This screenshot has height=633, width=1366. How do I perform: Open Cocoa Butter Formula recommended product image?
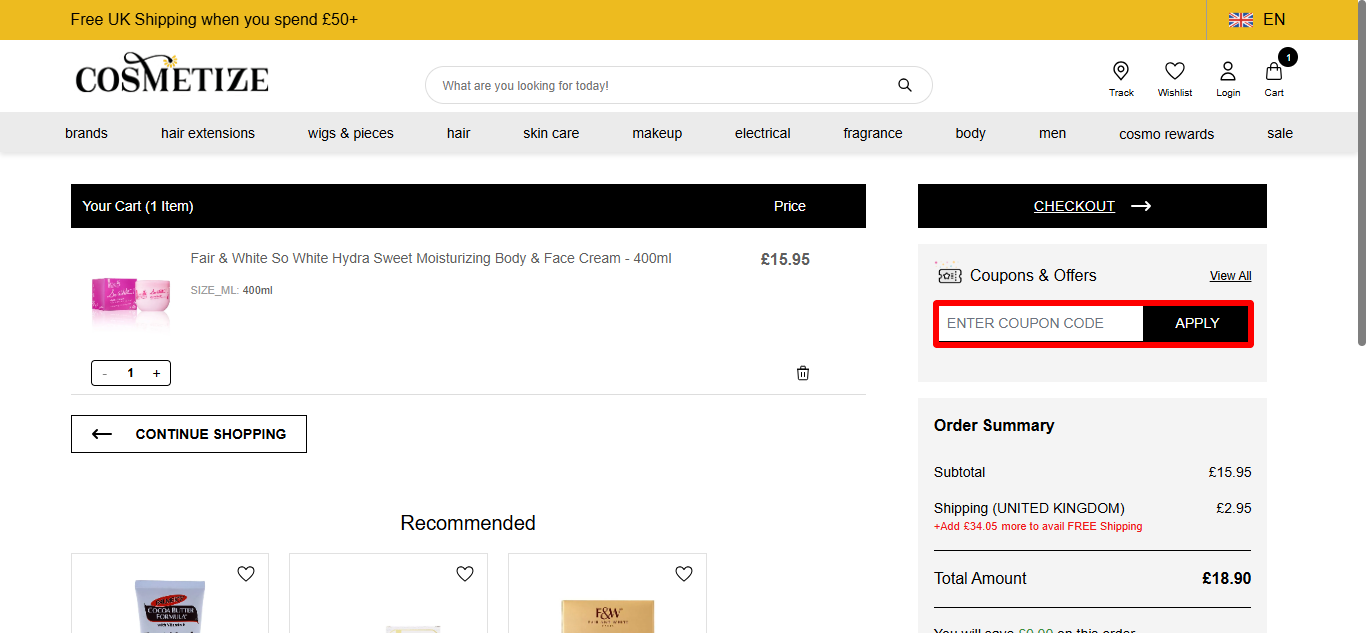click(x=170, y=607)
